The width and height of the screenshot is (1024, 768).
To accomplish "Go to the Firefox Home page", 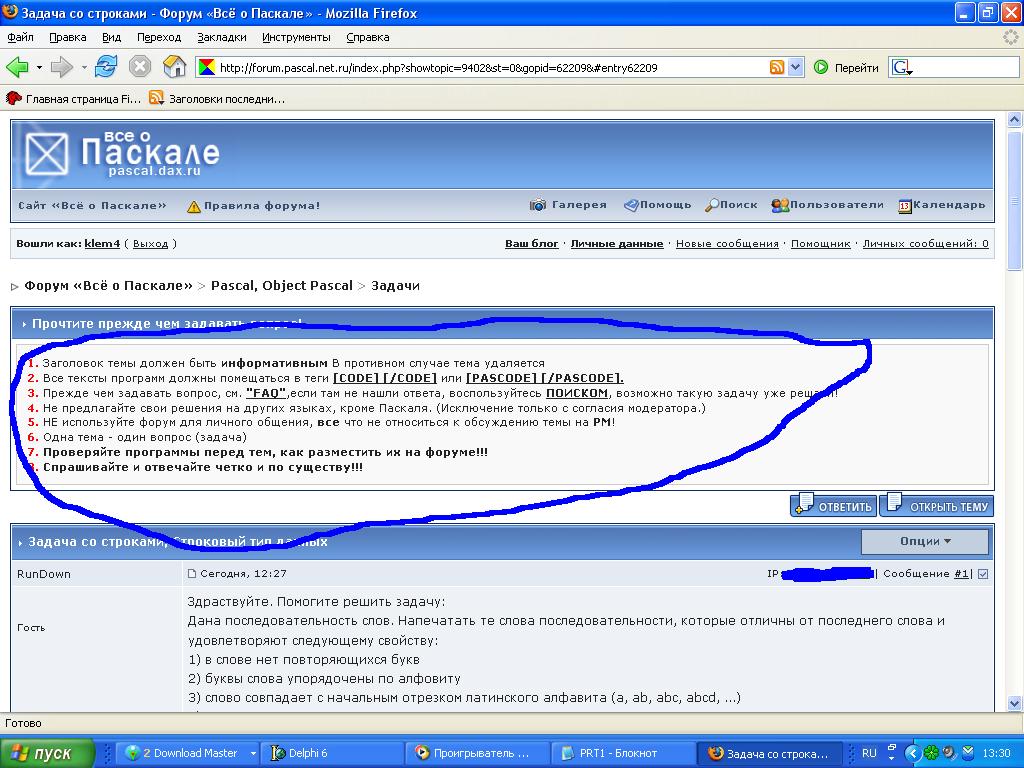I will (x=174, y=67).
